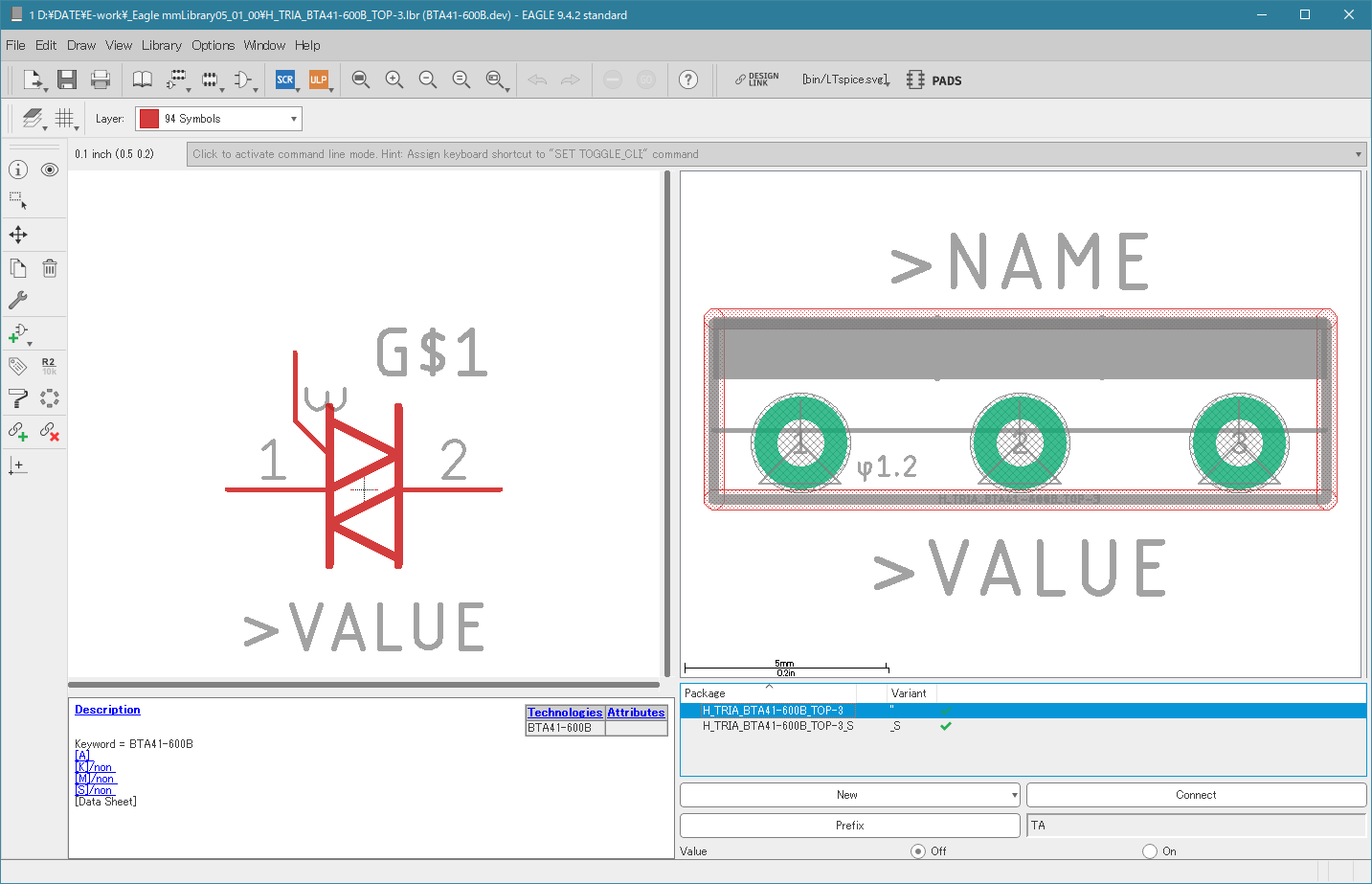This screenshot has height=884, width=1372.
Task: Open the Technologies link
Action: [565, 713]
